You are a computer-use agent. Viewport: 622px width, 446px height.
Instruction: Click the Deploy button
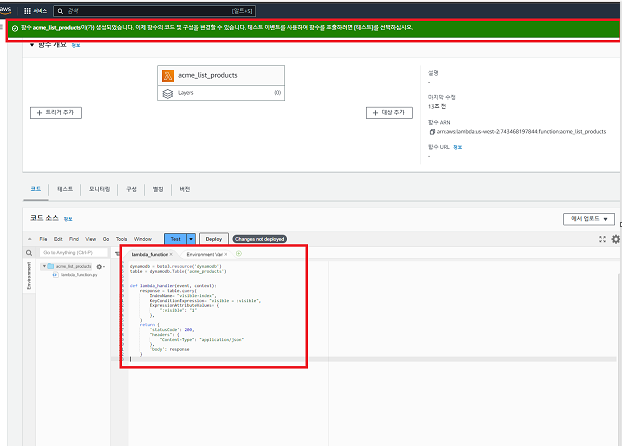214,239
